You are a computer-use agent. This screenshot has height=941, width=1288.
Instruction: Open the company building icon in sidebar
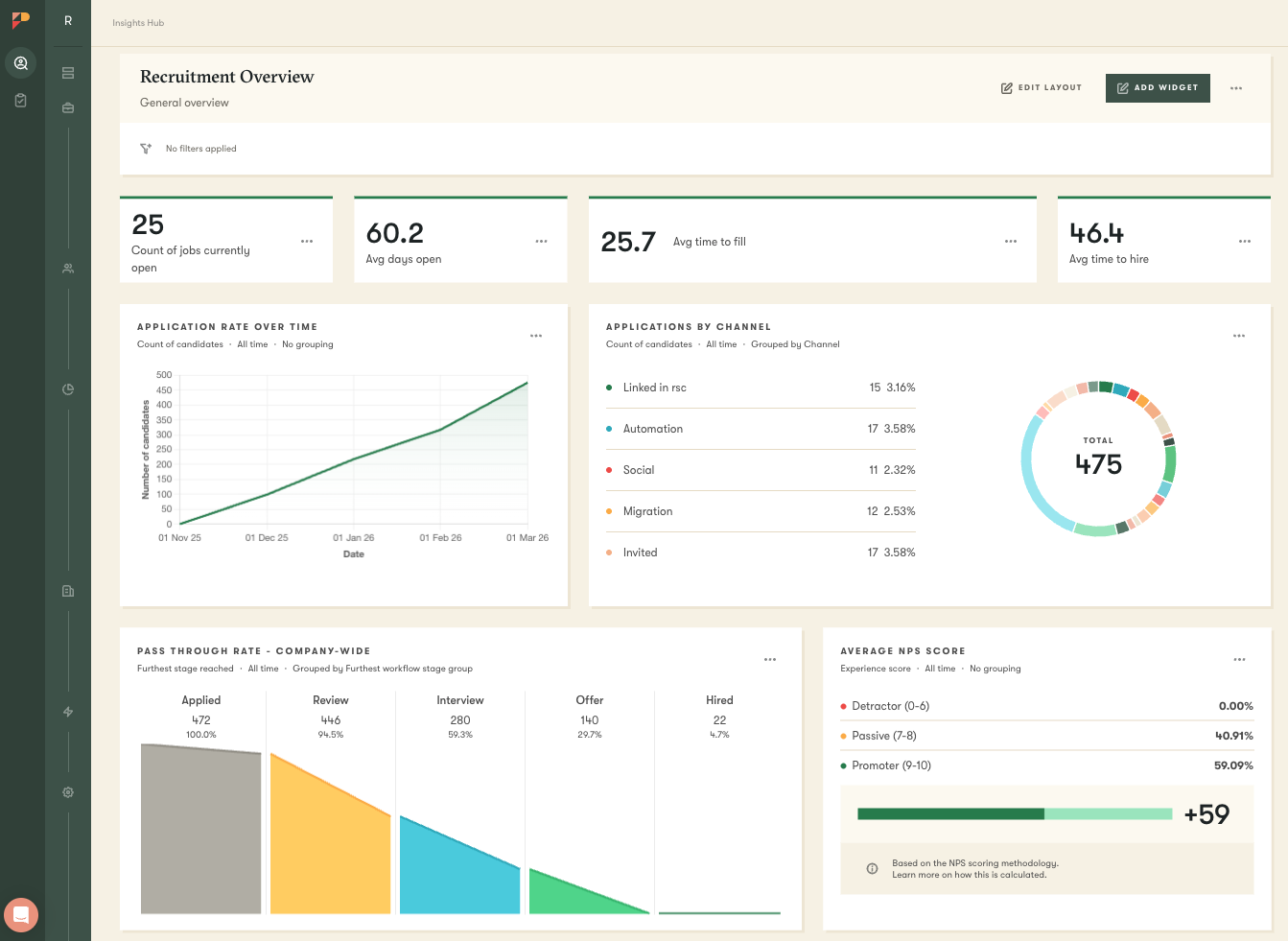pyautogui.click(x=67, y=590)
